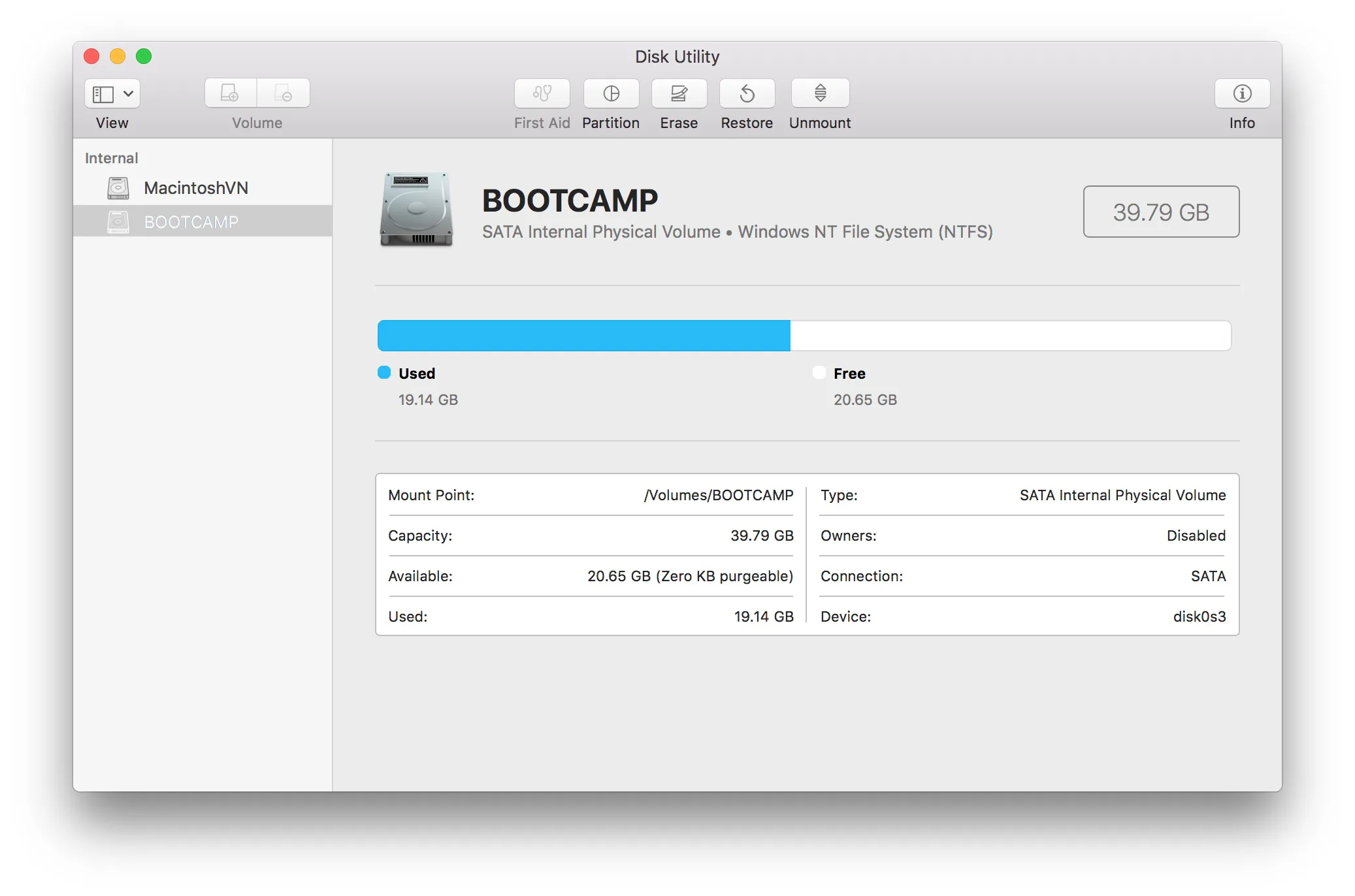Click the 39.79 GB size box
This screenshot has height=896, width=1355.
pyautogui.click(x=1161, y=212)
